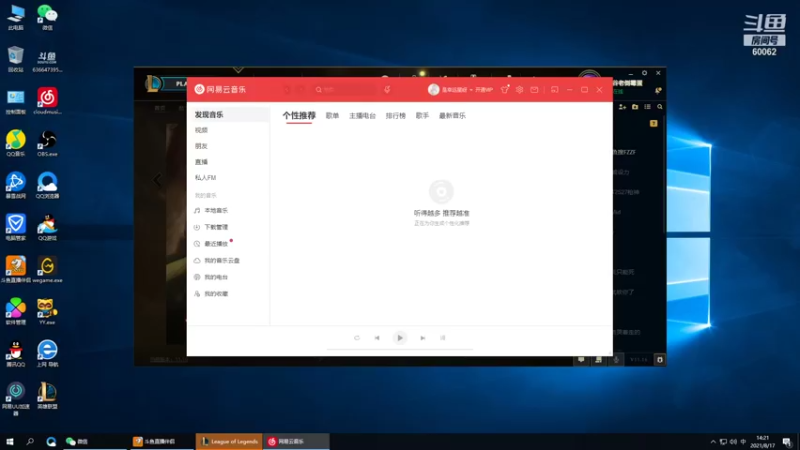The width and height of the screenshot is (800, 450).
Task: Switch to 网易云音乐 taskbar button
Action: pos(296,442)
